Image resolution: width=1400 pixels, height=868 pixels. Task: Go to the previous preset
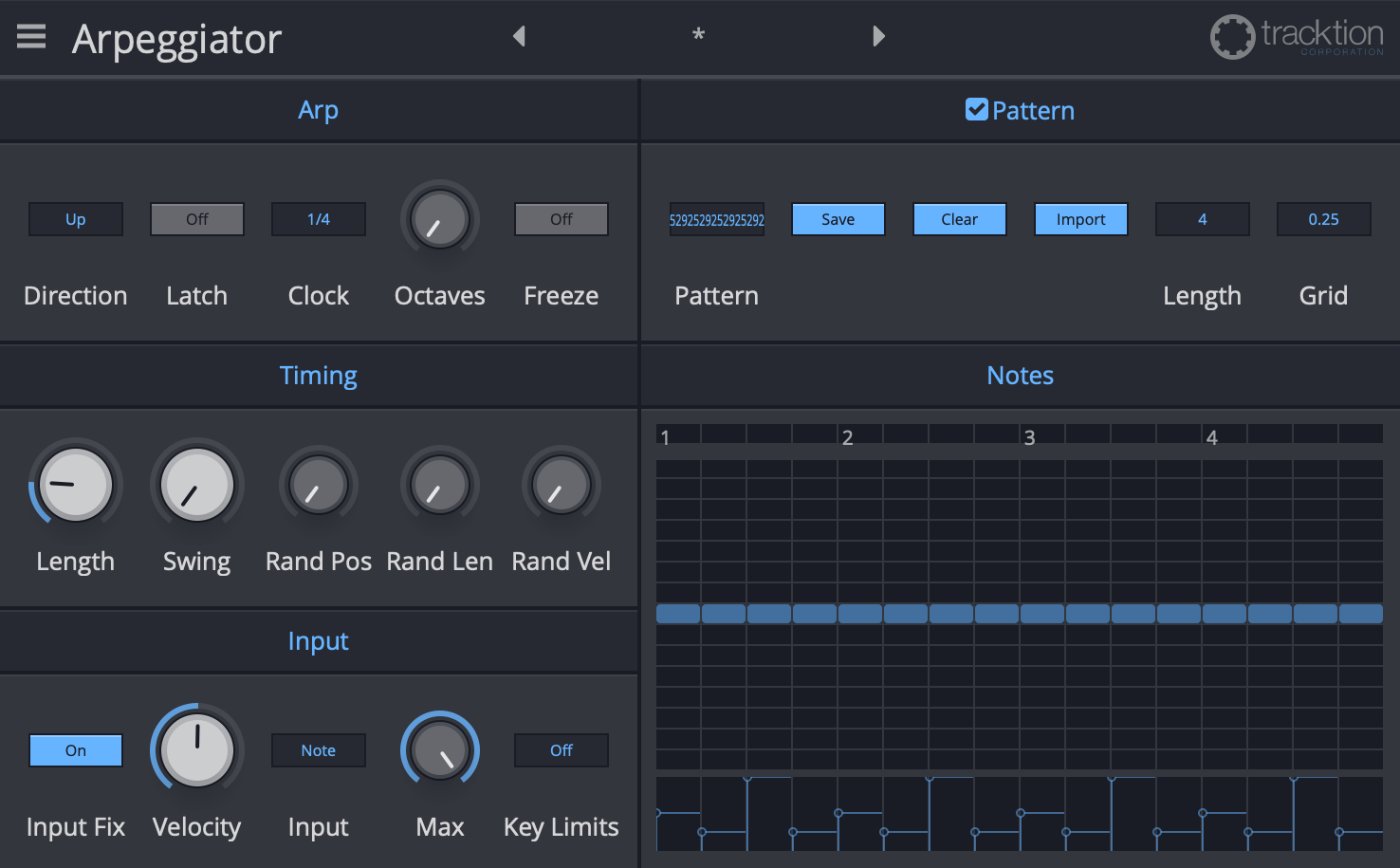[x=519, y=35]
